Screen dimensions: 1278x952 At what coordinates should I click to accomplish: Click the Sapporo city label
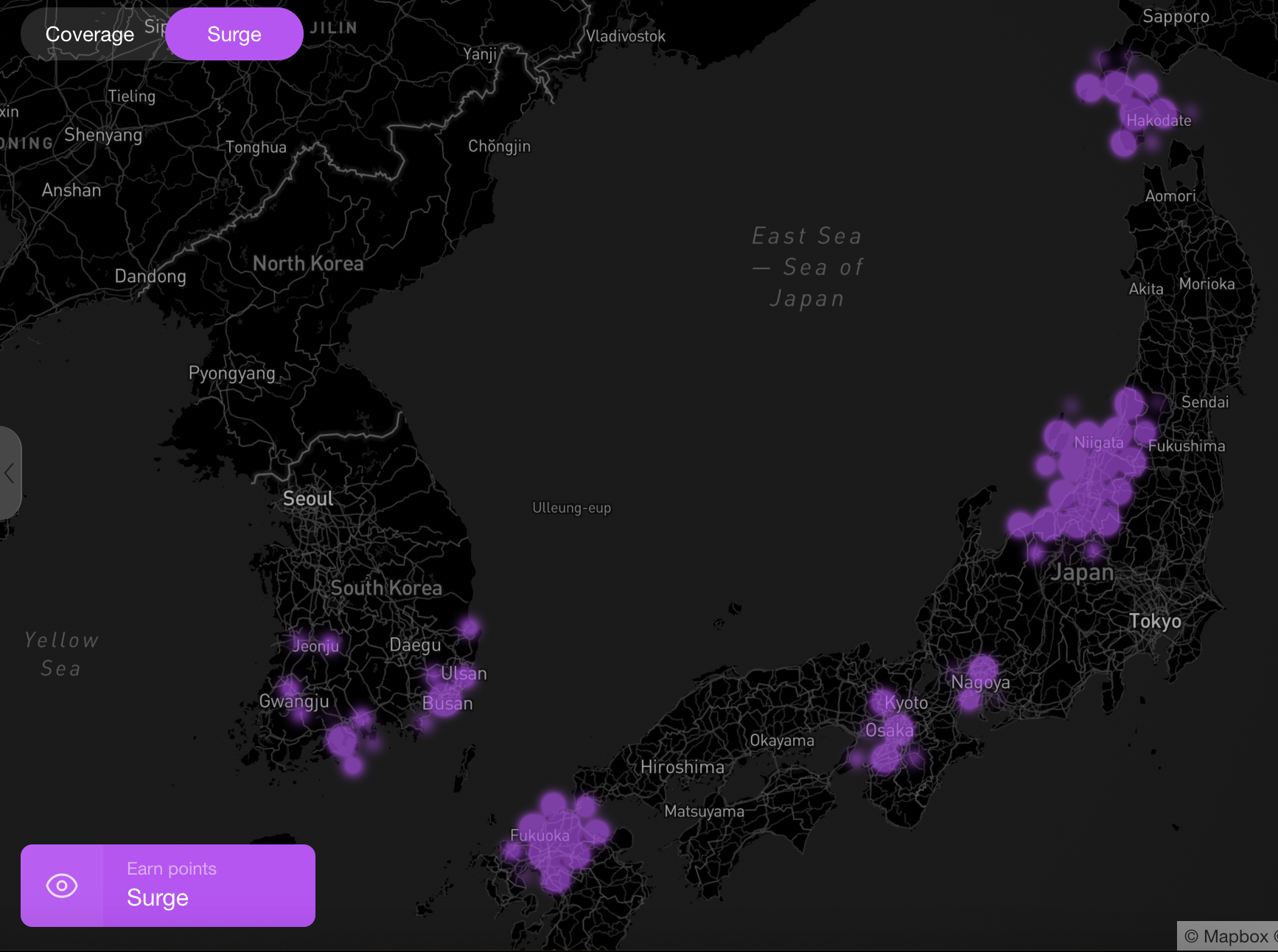point(1176,17)
